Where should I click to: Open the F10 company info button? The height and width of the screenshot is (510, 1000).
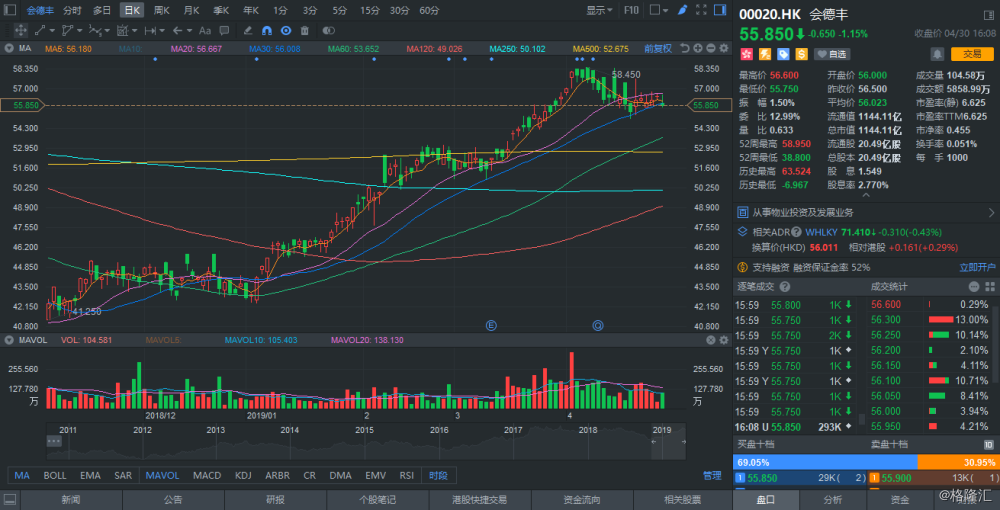click(x=631, y=10)
